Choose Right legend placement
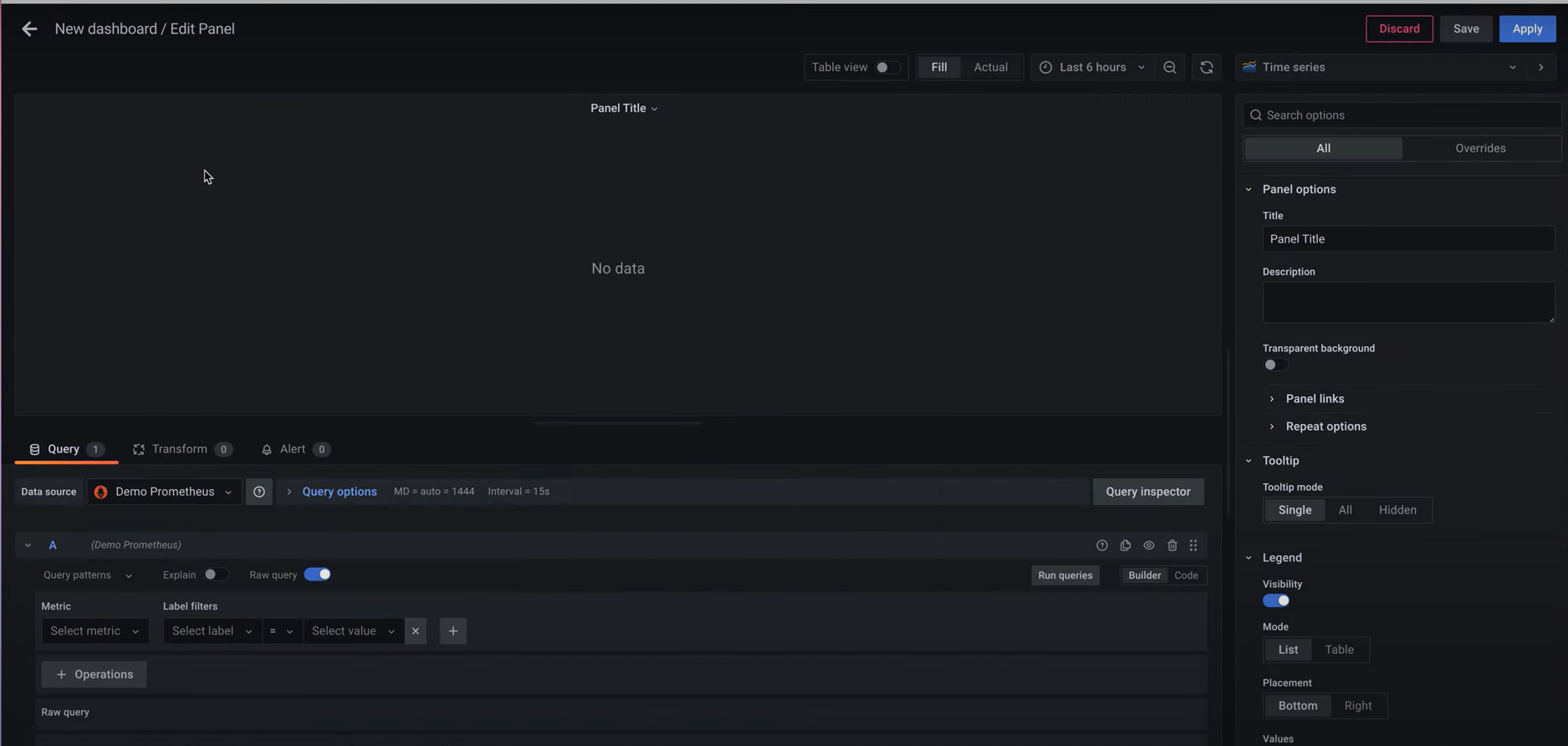The width and height of the screenshot is (1568, 746). 1358,706
